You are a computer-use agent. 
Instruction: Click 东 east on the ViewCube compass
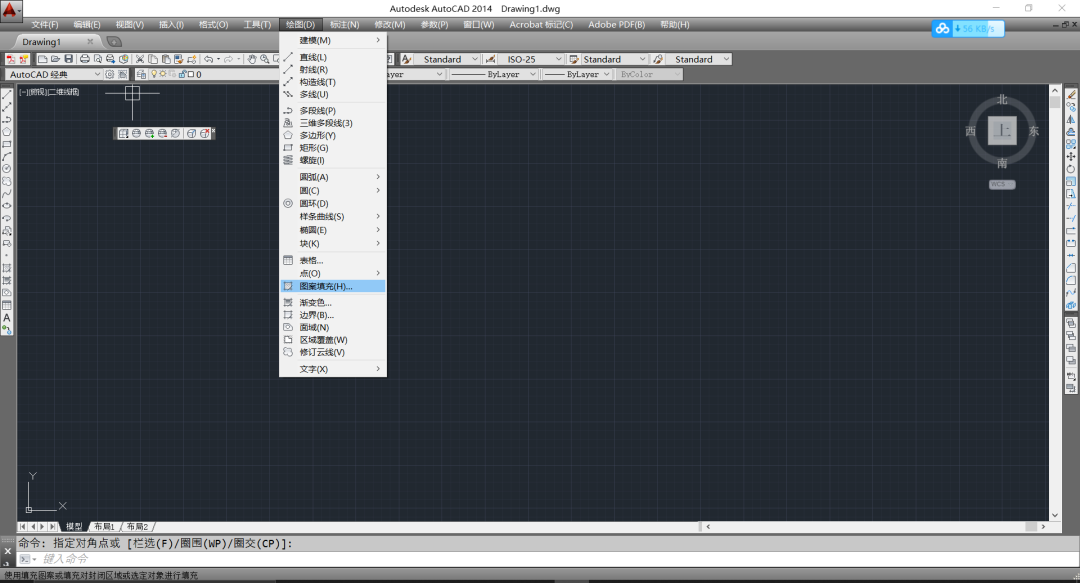[x=1034, y=131]
